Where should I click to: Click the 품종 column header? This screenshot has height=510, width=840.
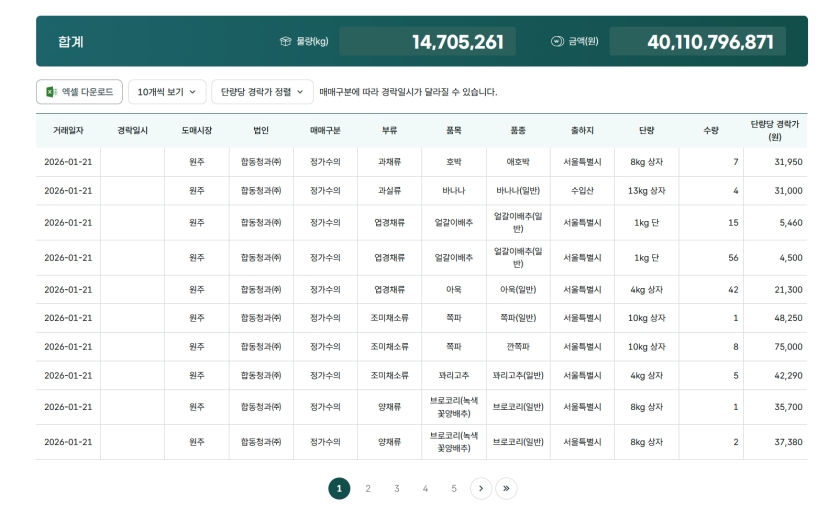pos(518,130)
